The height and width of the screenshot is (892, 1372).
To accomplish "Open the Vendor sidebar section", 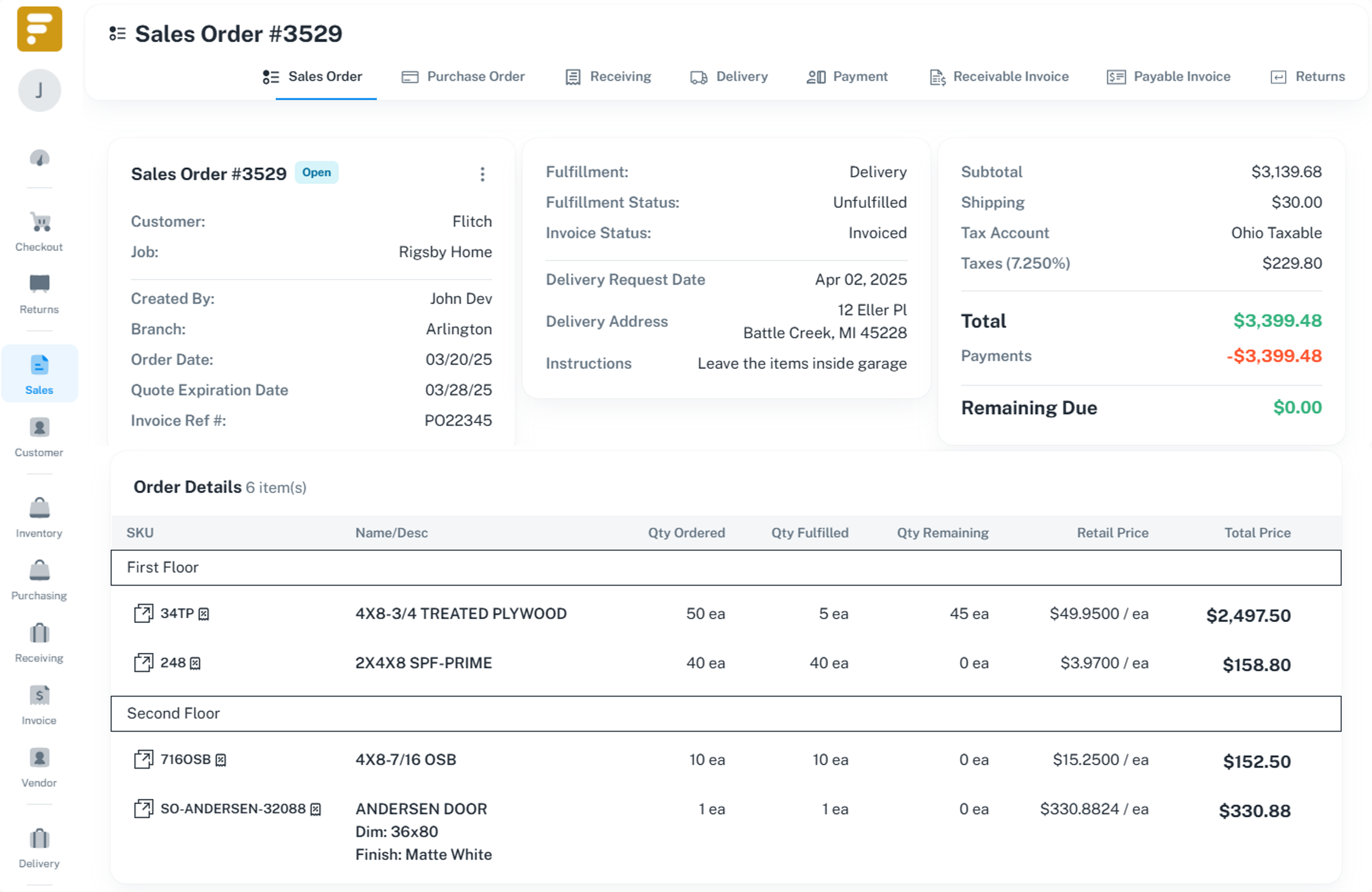I will click(39, 758).
